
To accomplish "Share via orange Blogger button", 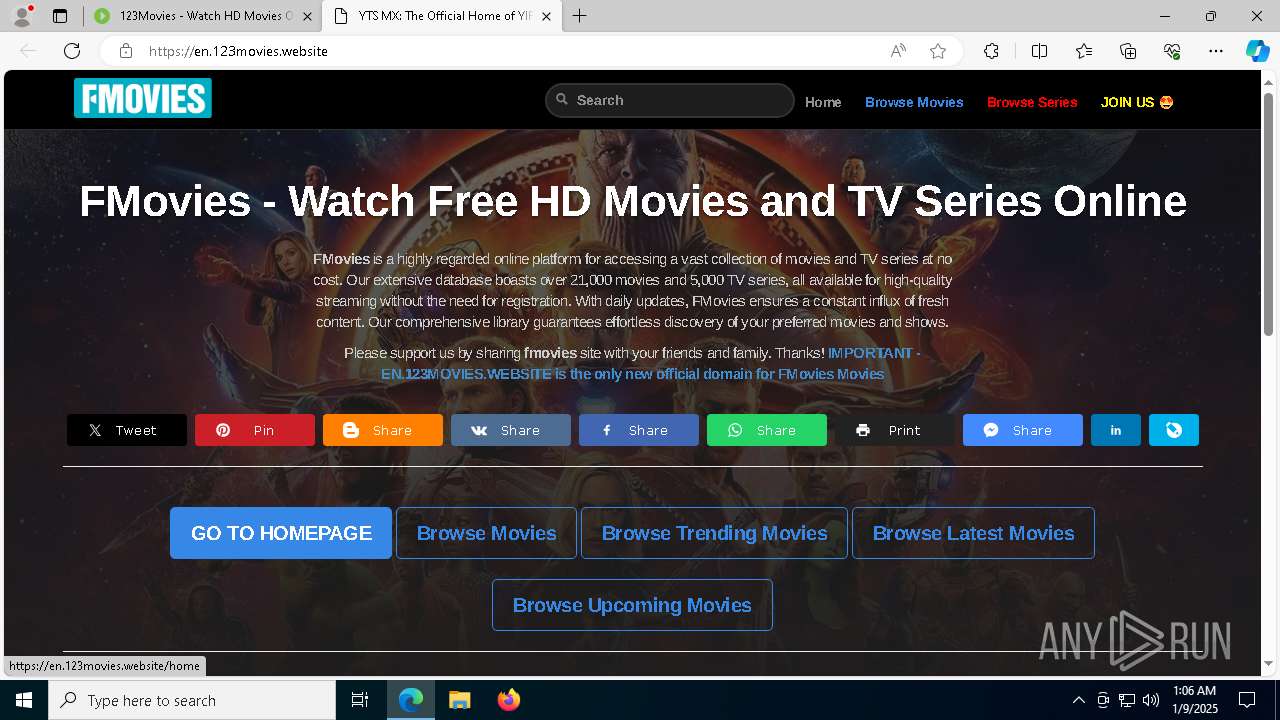I will (x=383, y=430).
